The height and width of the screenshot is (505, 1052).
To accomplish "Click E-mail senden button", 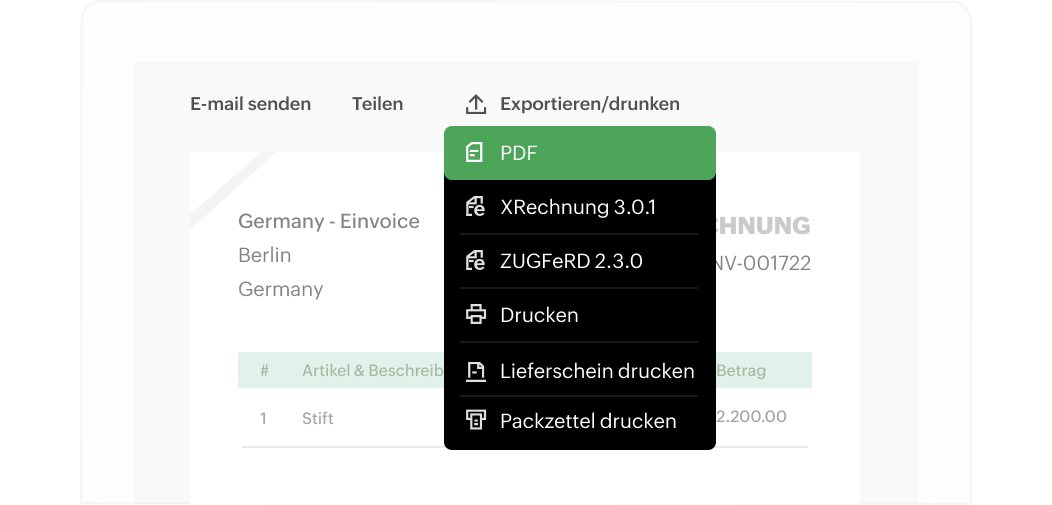I will [x=250, y=104].
